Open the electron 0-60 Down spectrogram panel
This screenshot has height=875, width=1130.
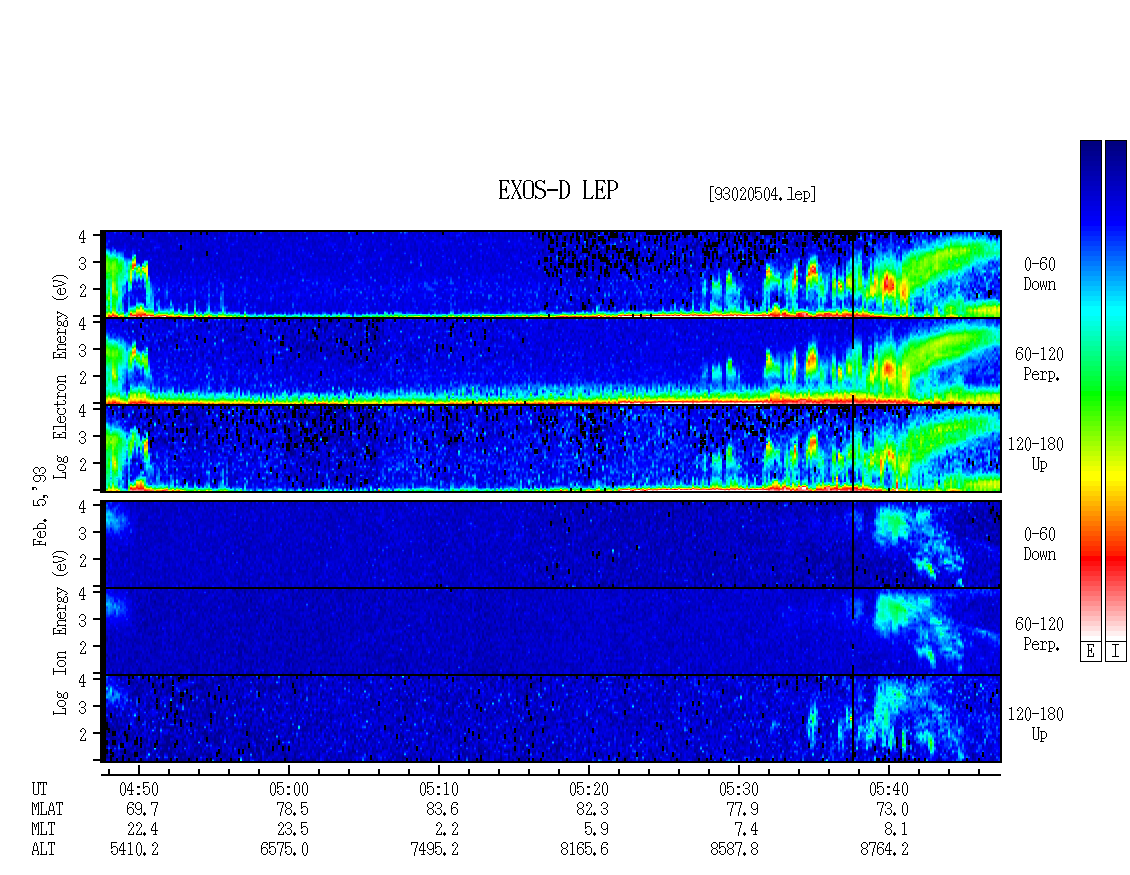[553, 274]
